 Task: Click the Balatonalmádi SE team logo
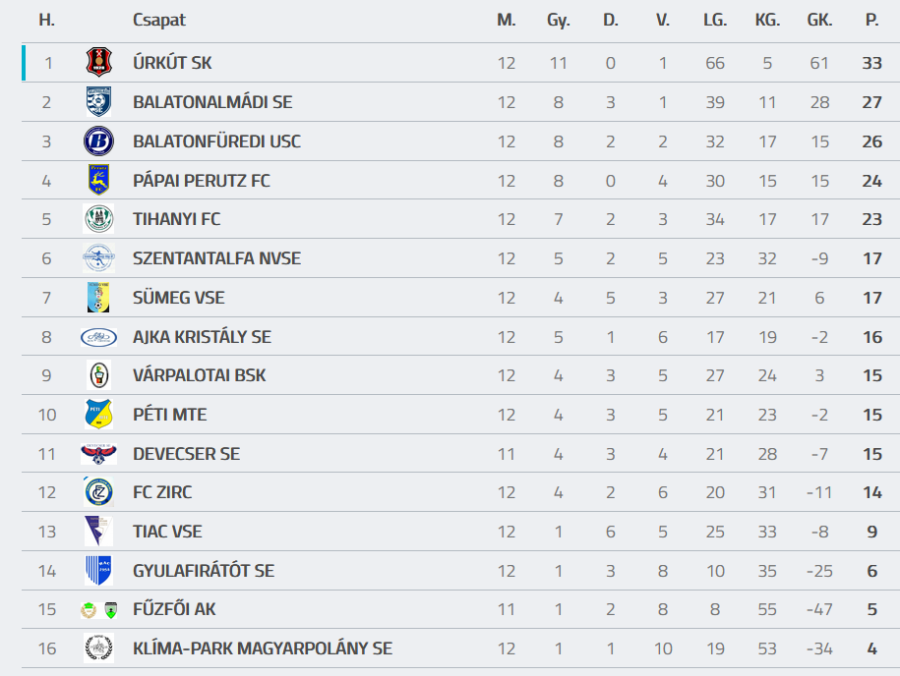(98, 102)
